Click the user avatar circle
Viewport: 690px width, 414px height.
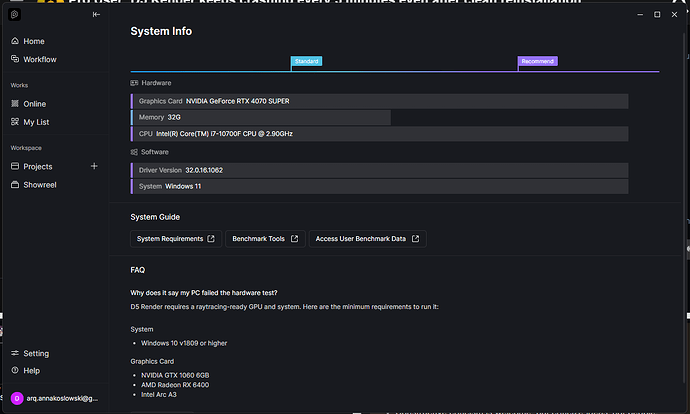[x=17, y=399]
